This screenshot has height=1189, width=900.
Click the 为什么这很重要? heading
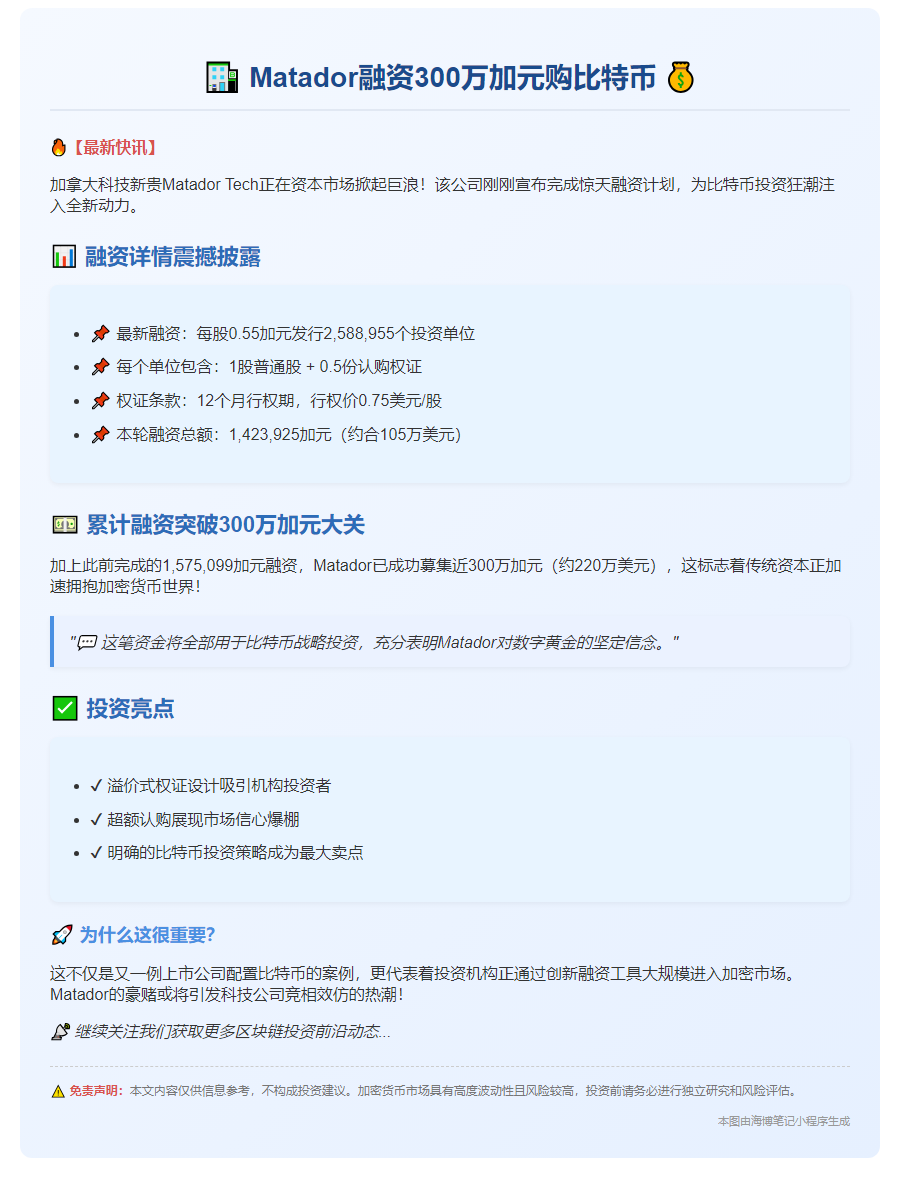tap(147, 935)
